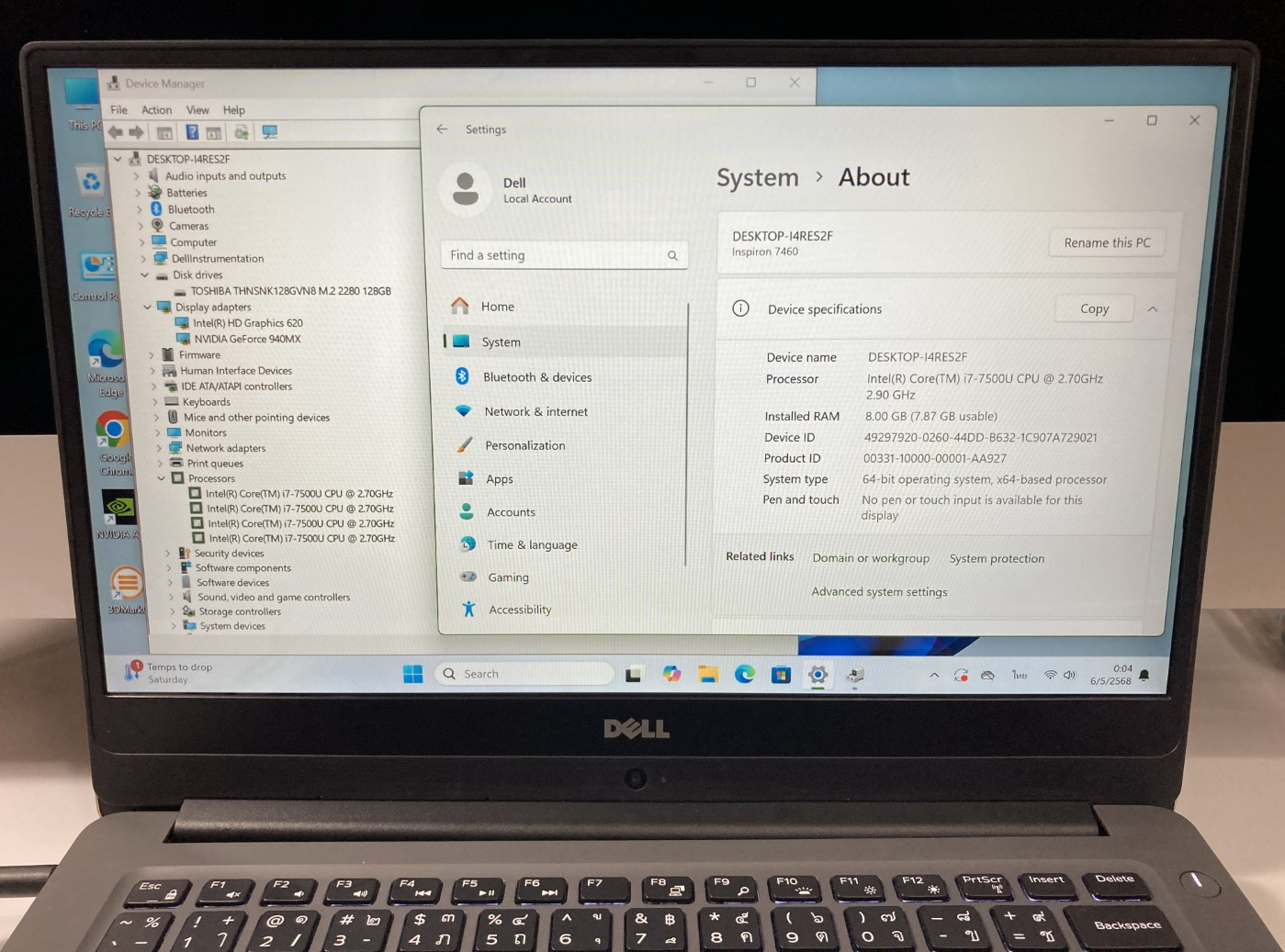
Task: Show hidden icons tray chevron
Action: point(934,676)
